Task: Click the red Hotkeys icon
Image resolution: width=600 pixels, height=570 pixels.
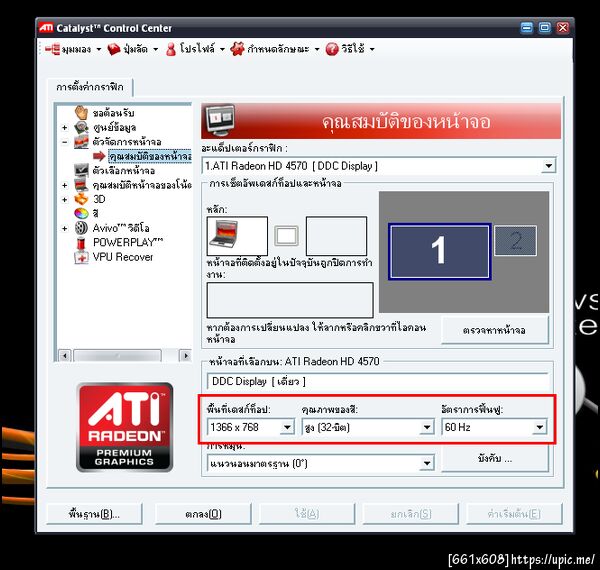Action: point(114,49)
